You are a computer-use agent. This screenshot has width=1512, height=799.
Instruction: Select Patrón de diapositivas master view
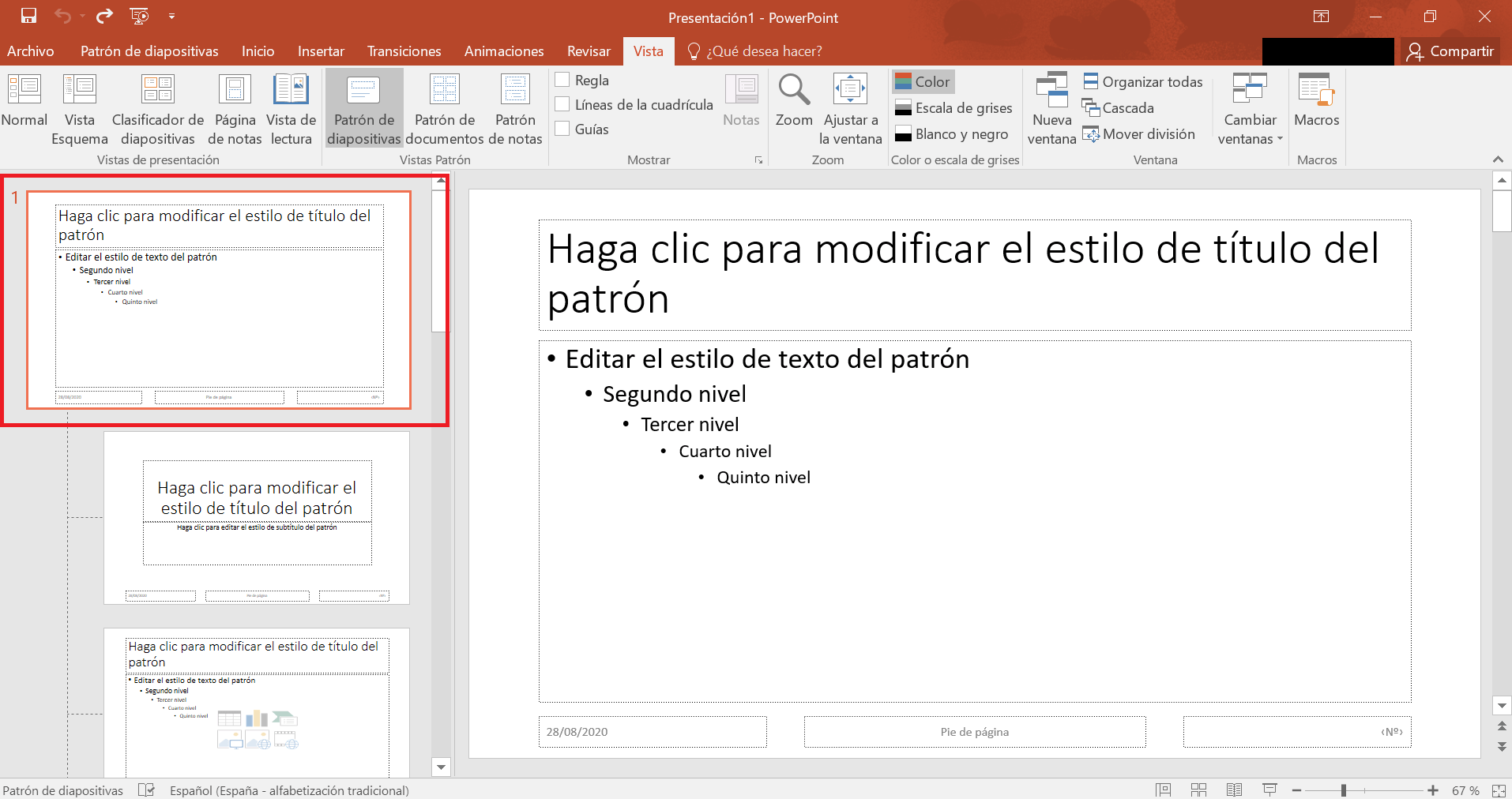(364, 109)
